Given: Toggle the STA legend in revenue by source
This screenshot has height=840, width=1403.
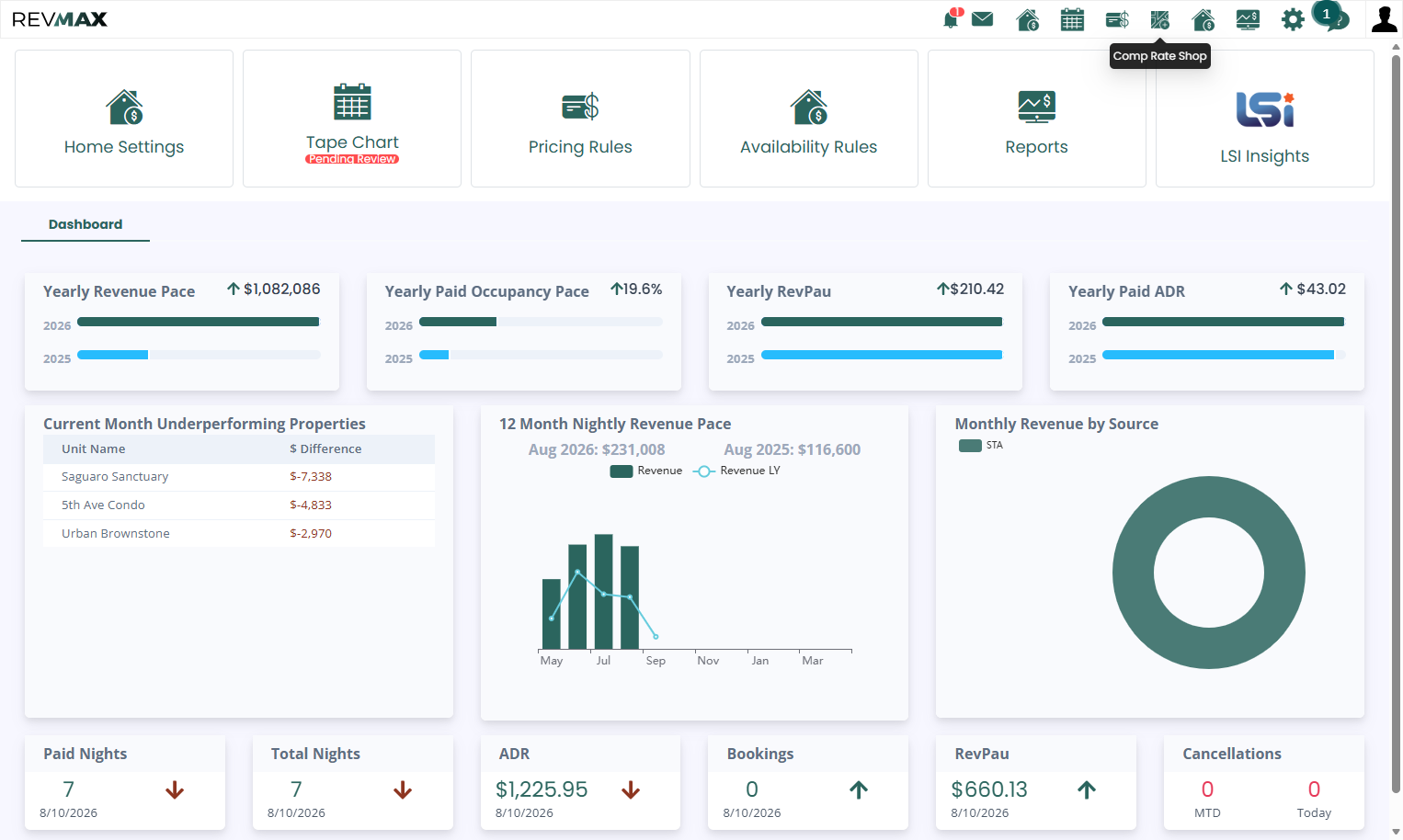Looking at the screenshot, I should pyautogui.click(x=981, y=445).
